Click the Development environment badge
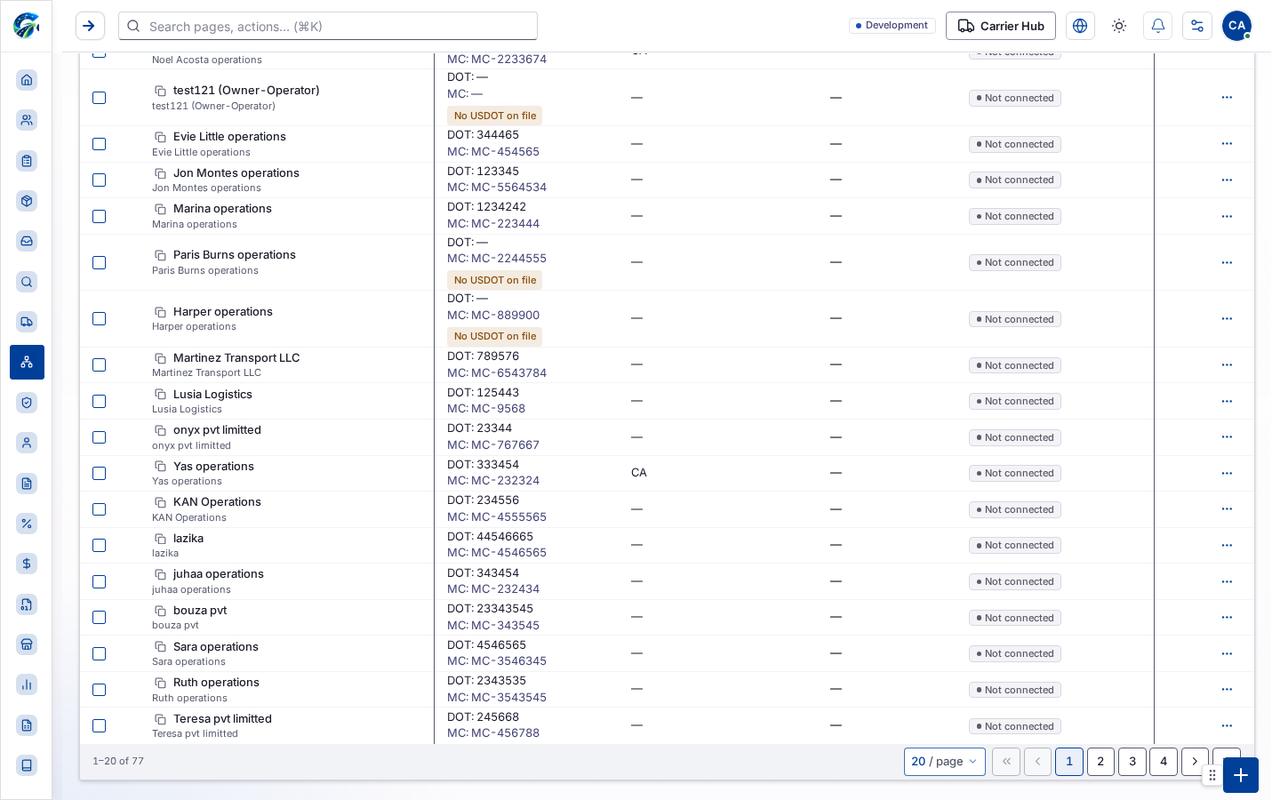This screenshot has width=1280, height=800. click(x=892, y=26)
